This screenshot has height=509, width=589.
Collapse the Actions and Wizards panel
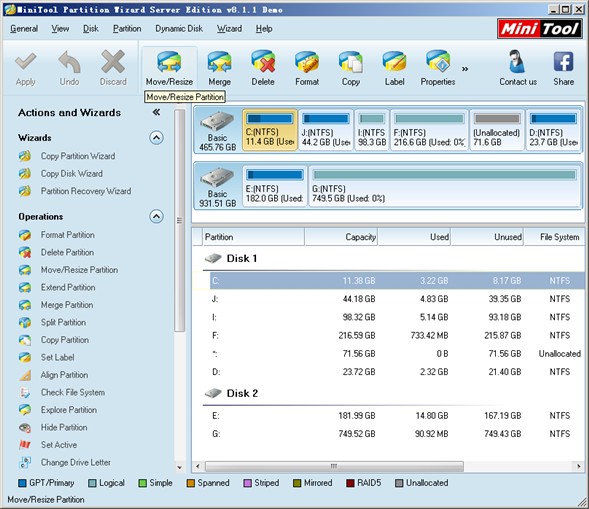[x=156, y=112]
